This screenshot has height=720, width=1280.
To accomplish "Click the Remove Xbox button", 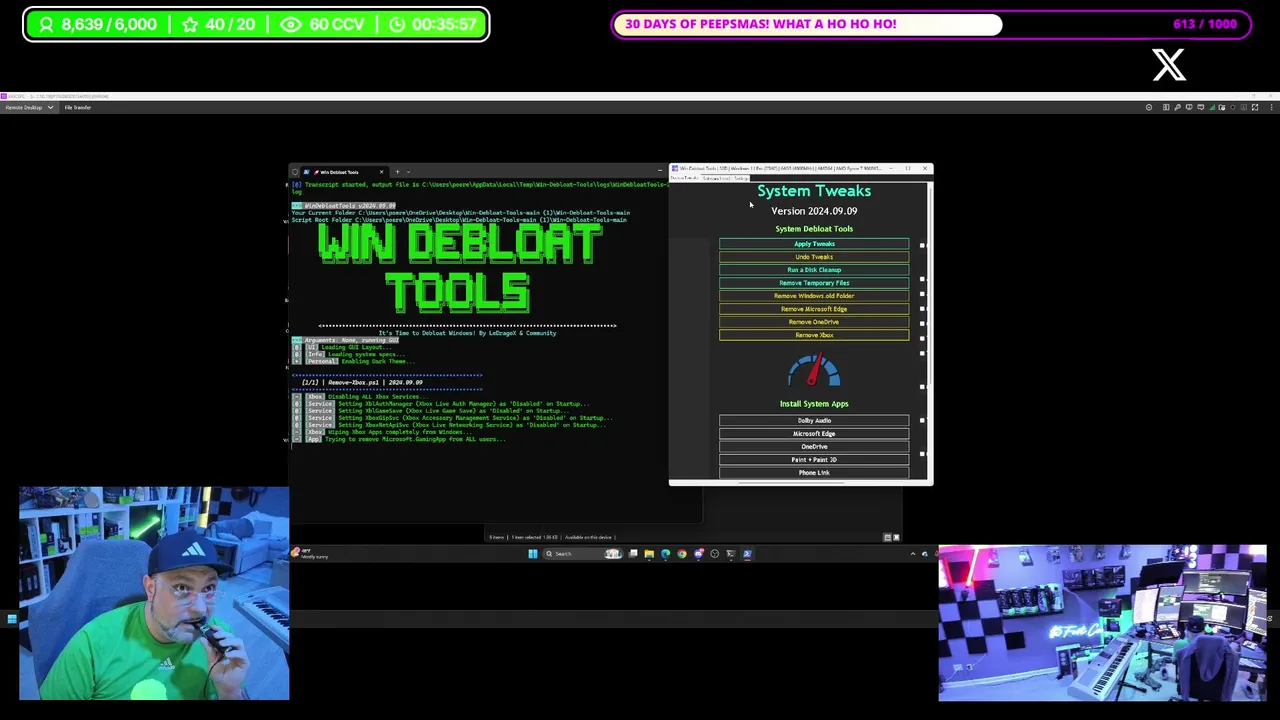I will coord(814,335).
